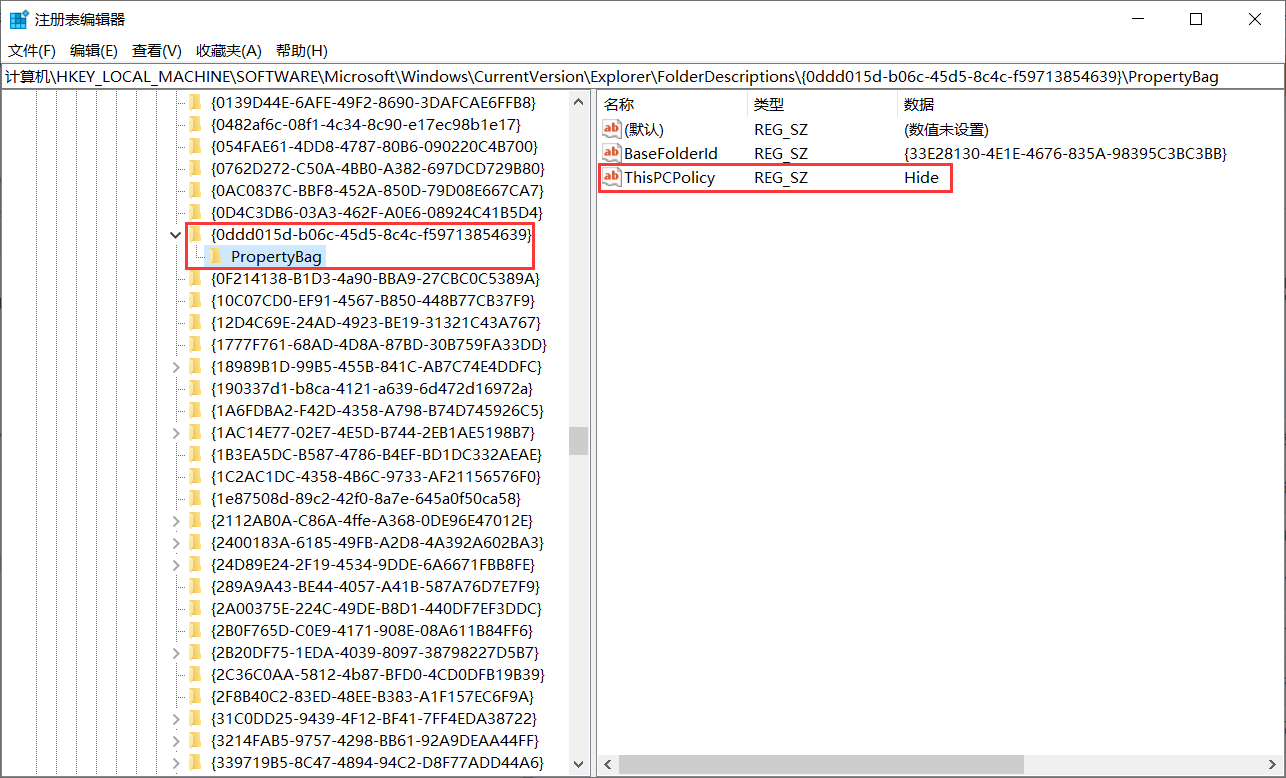Select the BaseFolderId value name
Image resolution: width=1286 pixels, height=778 pixels.
click(x=671, y=153)
